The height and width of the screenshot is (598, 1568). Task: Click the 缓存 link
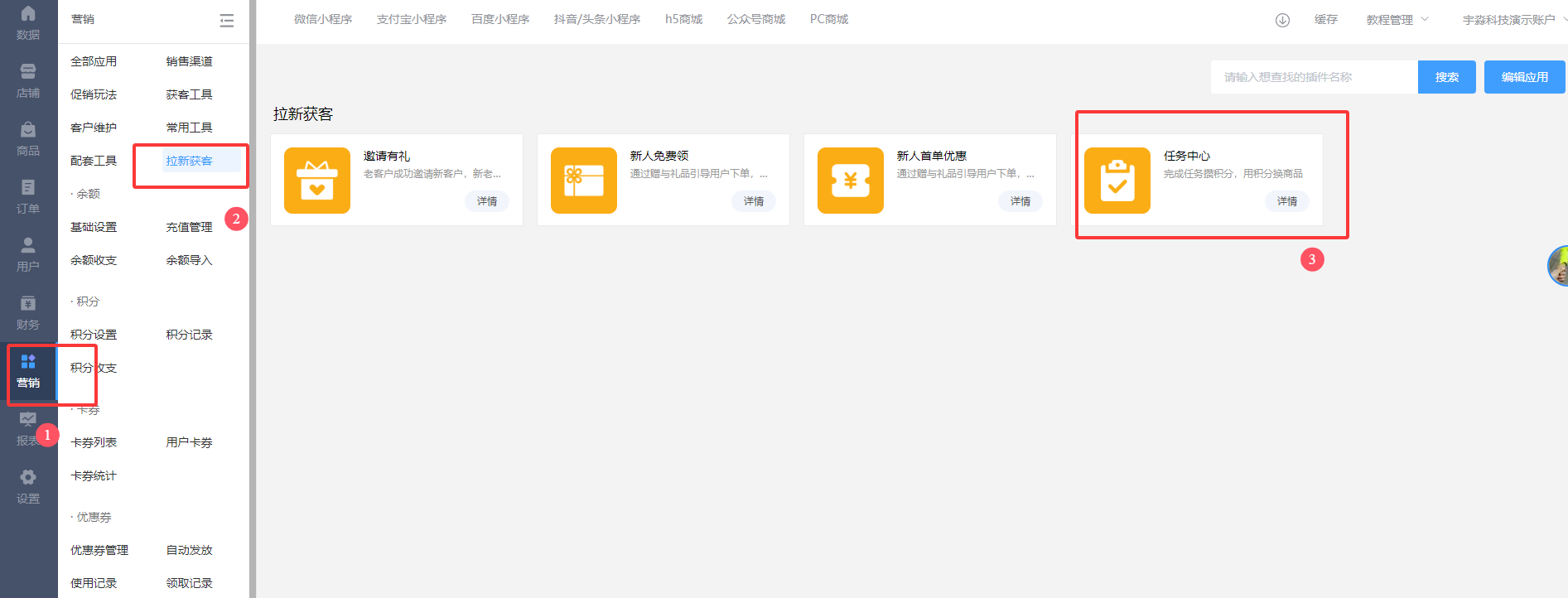tap(1326, 20)
